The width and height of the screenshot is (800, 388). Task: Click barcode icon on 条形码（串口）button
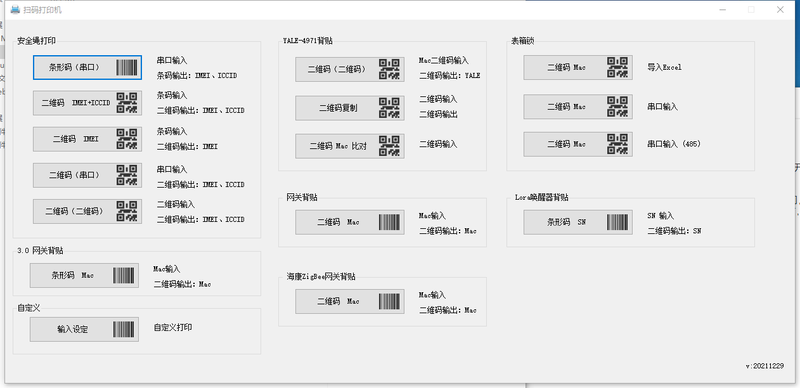point(127,67)
